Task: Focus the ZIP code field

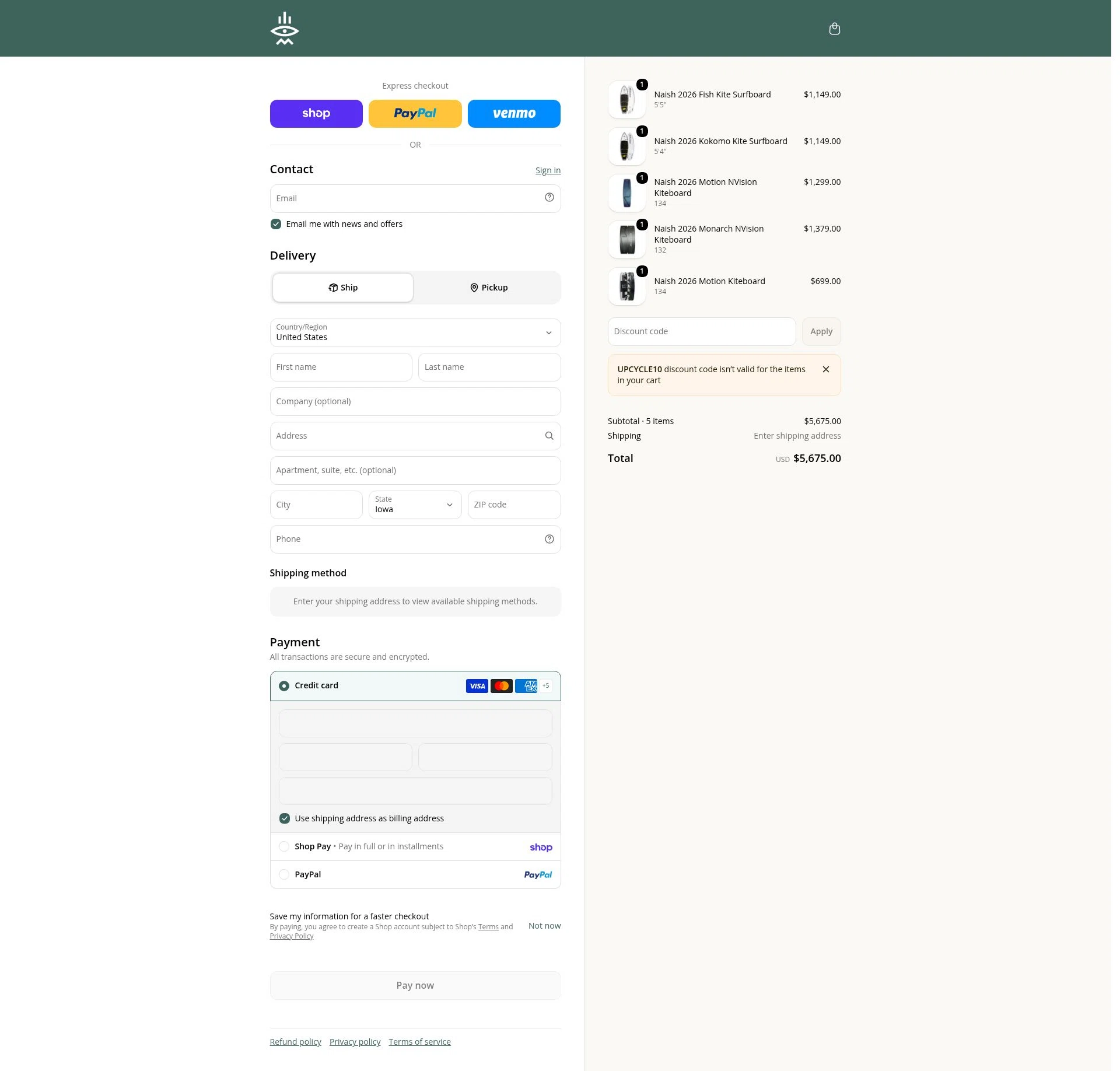Action: pyautogui.click(x=514, y=505)
